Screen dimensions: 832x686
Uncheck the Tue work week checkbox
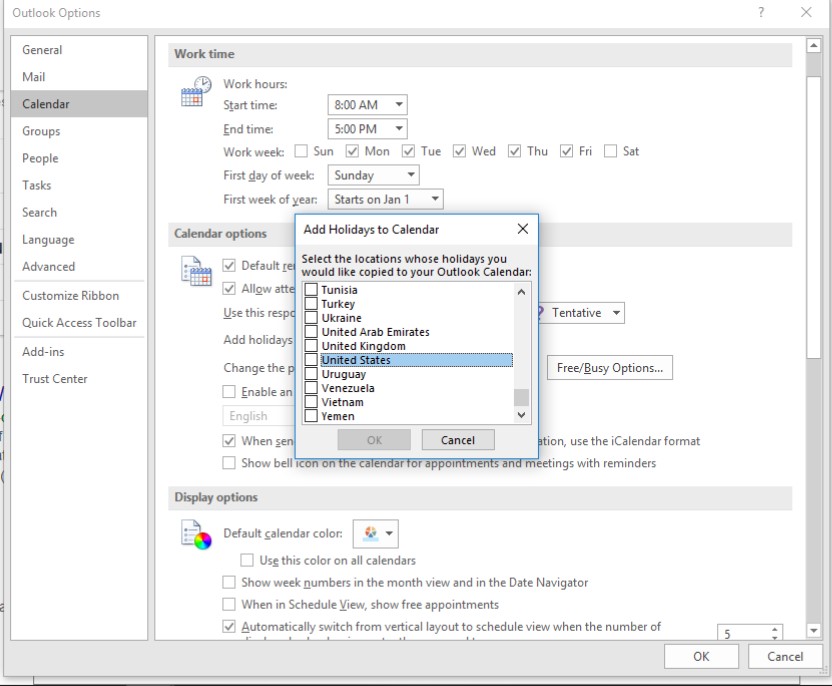[x=408, y=151]
